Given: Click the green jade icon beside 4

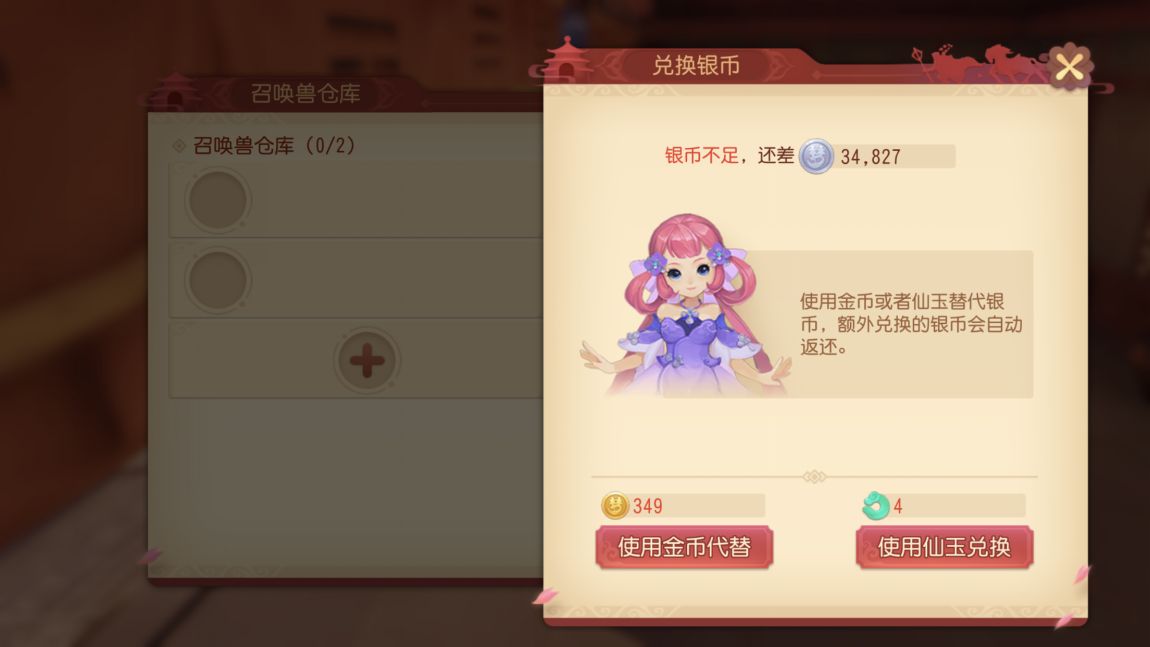Looking at the screenshot, I should pos(875,505).
